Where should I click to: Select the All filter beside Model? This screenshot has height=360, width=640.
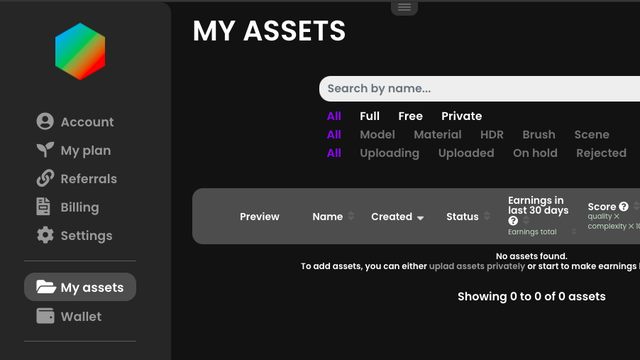(334, 135)
